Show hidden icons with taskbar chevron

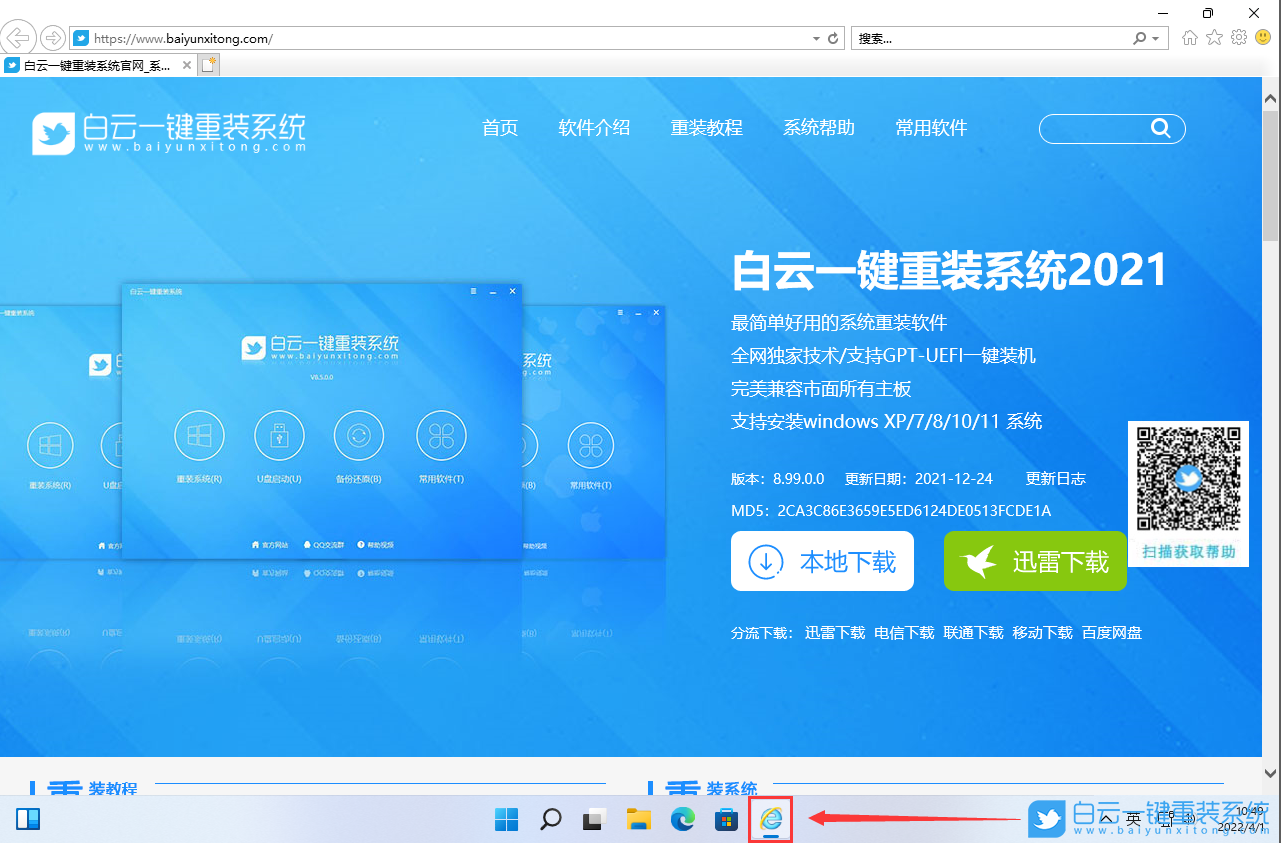tap(1105, 817)
